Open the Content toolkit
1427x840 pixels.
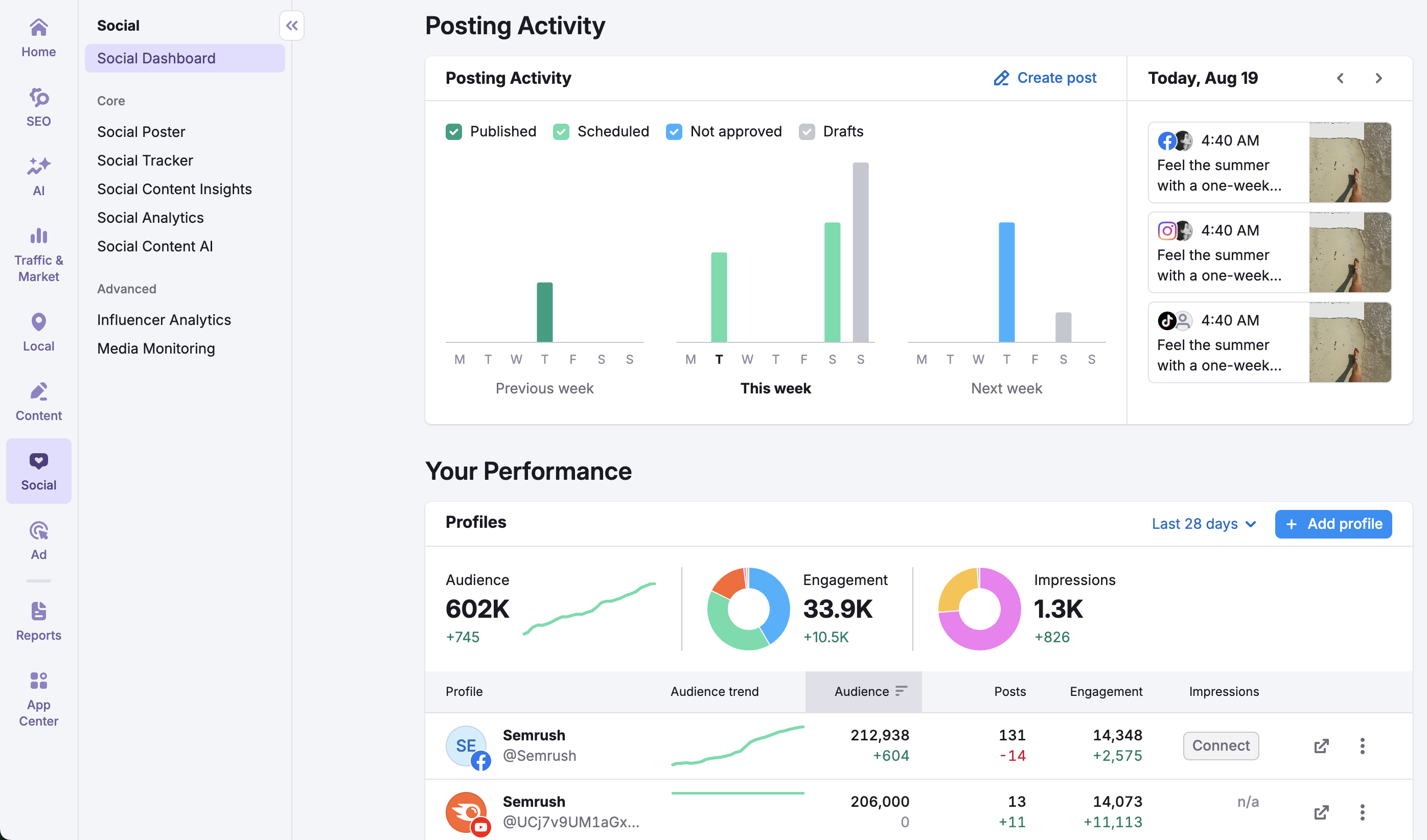pos(38,401)
